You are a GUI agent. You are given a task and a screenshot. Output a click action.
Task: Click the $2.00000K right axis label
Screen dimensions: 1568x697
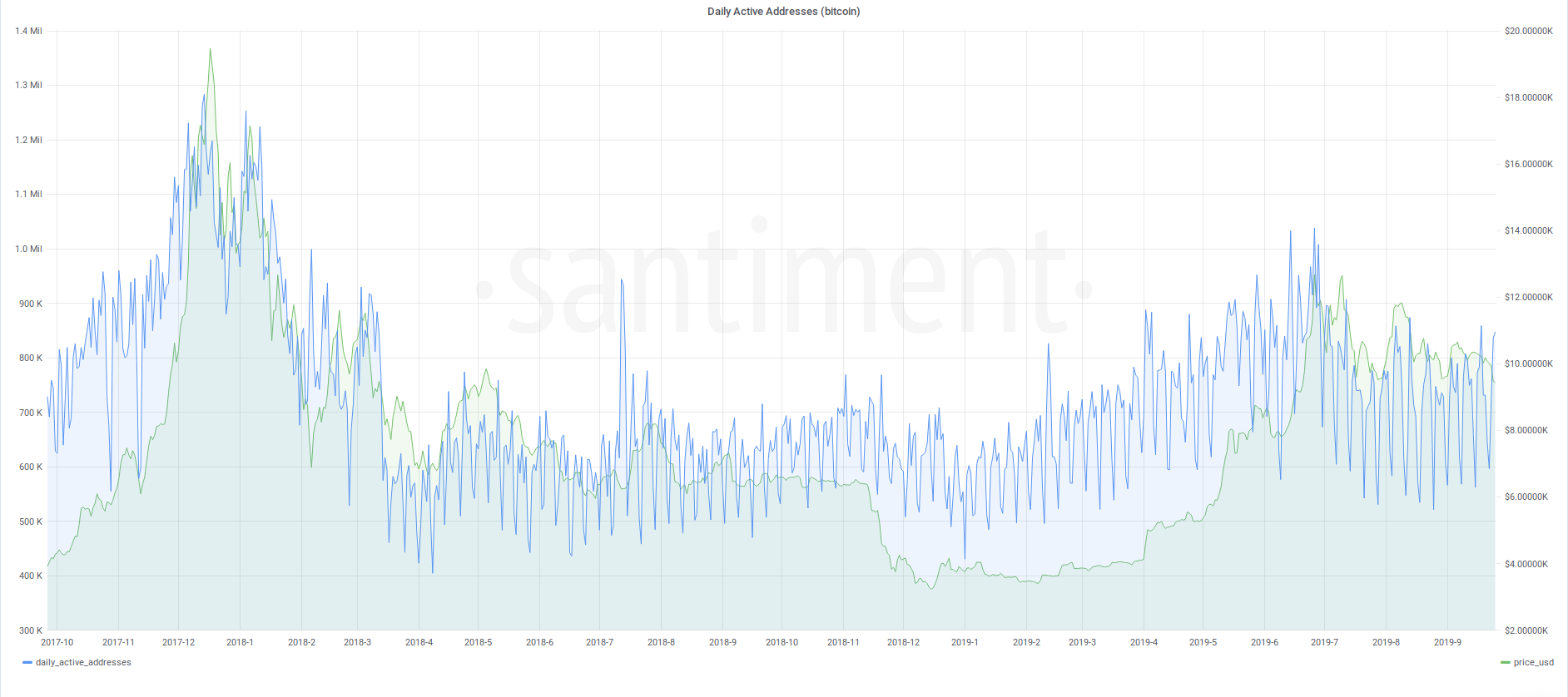1526,630
